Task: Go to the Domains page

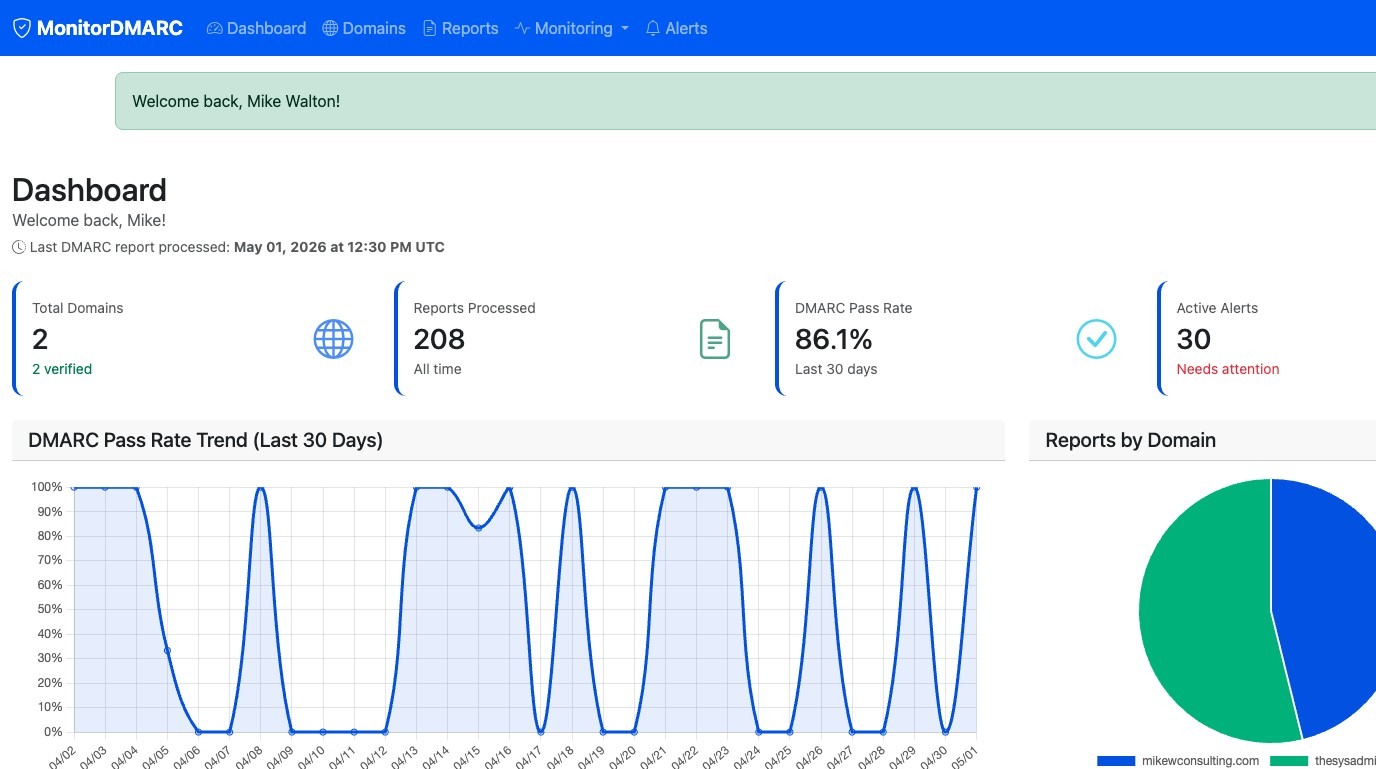Action: (x=364, y=28)
